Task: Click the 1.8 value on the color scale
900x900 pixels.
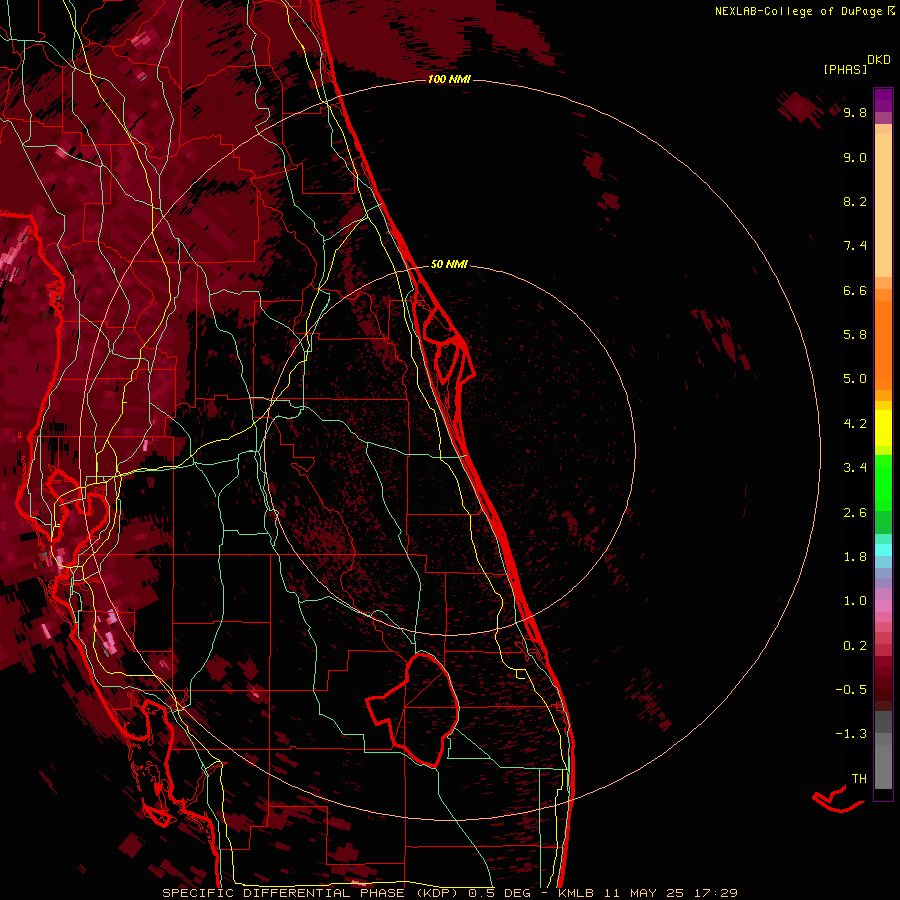Action: (855, 557)
